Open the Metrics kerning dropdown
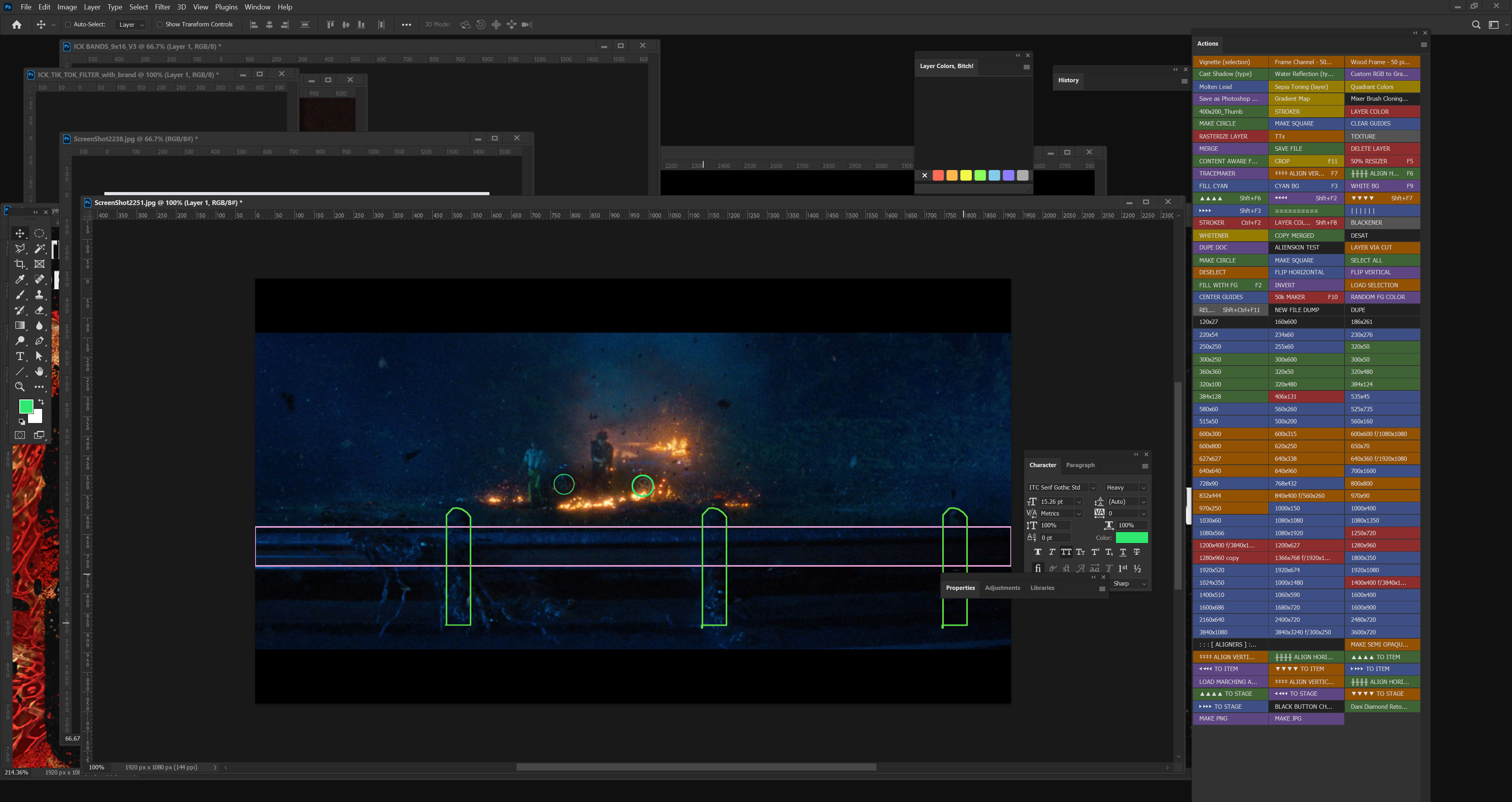 (x=1079, y=513)
